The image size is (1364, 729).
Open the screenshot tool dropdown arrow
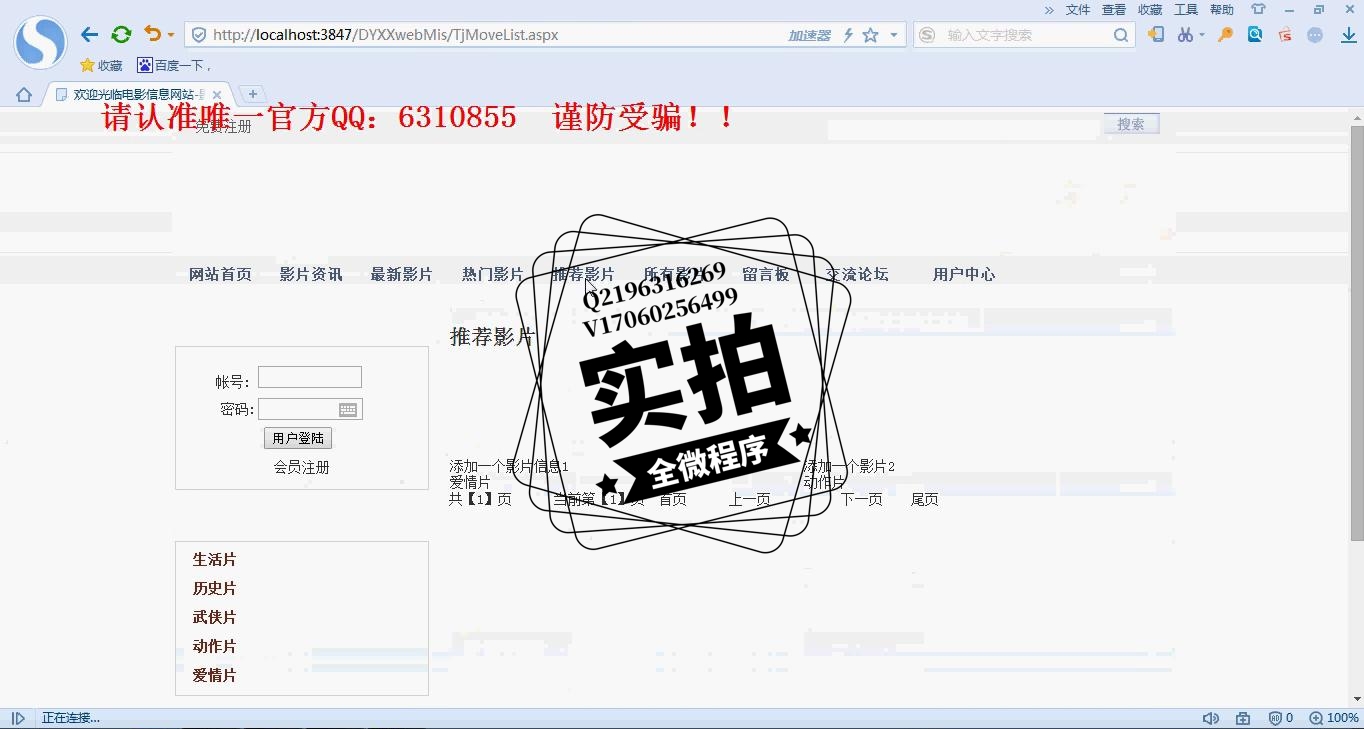click(1201, 35)
